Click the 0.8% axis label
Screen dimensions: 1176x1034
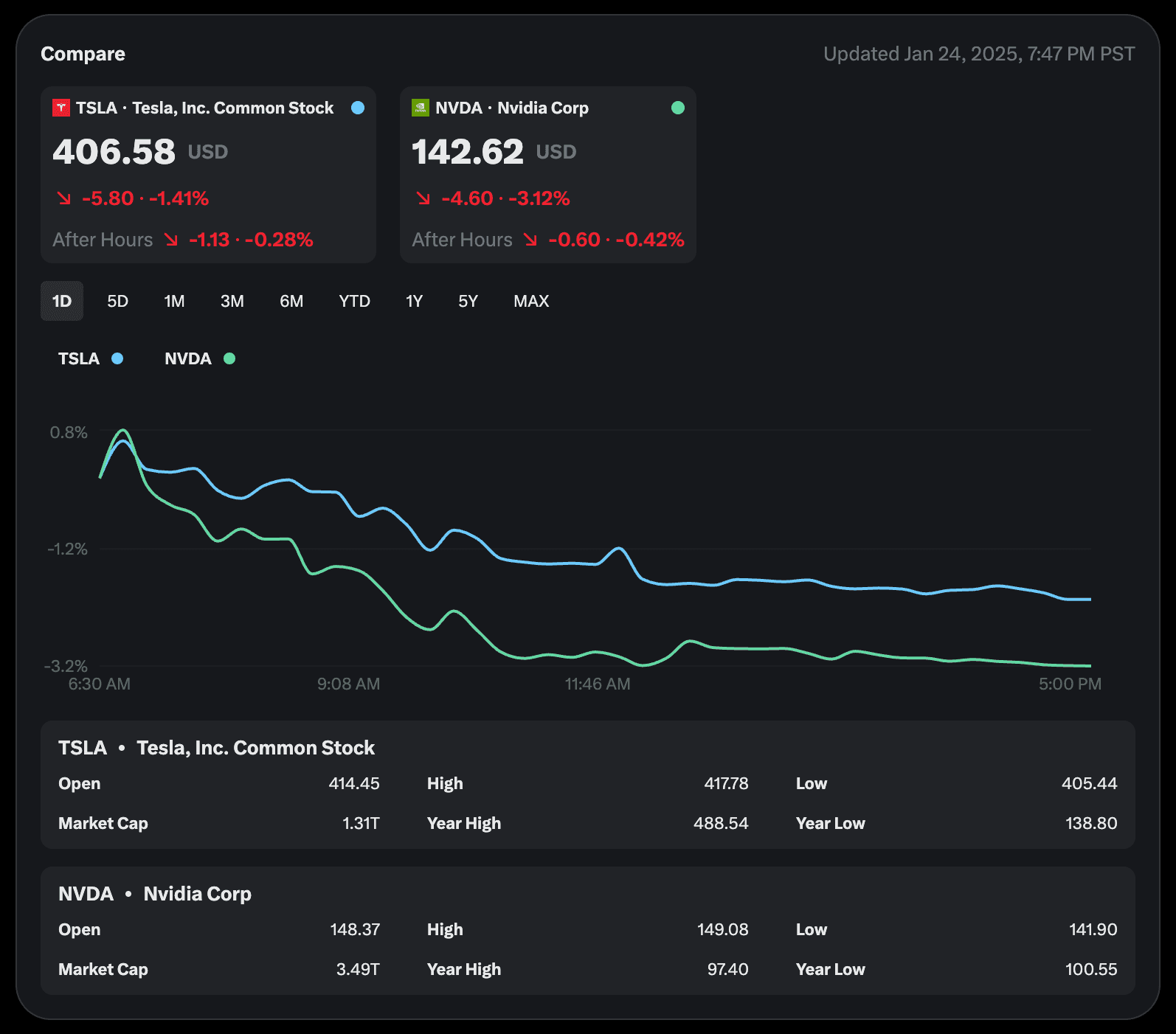click(69, 432)
